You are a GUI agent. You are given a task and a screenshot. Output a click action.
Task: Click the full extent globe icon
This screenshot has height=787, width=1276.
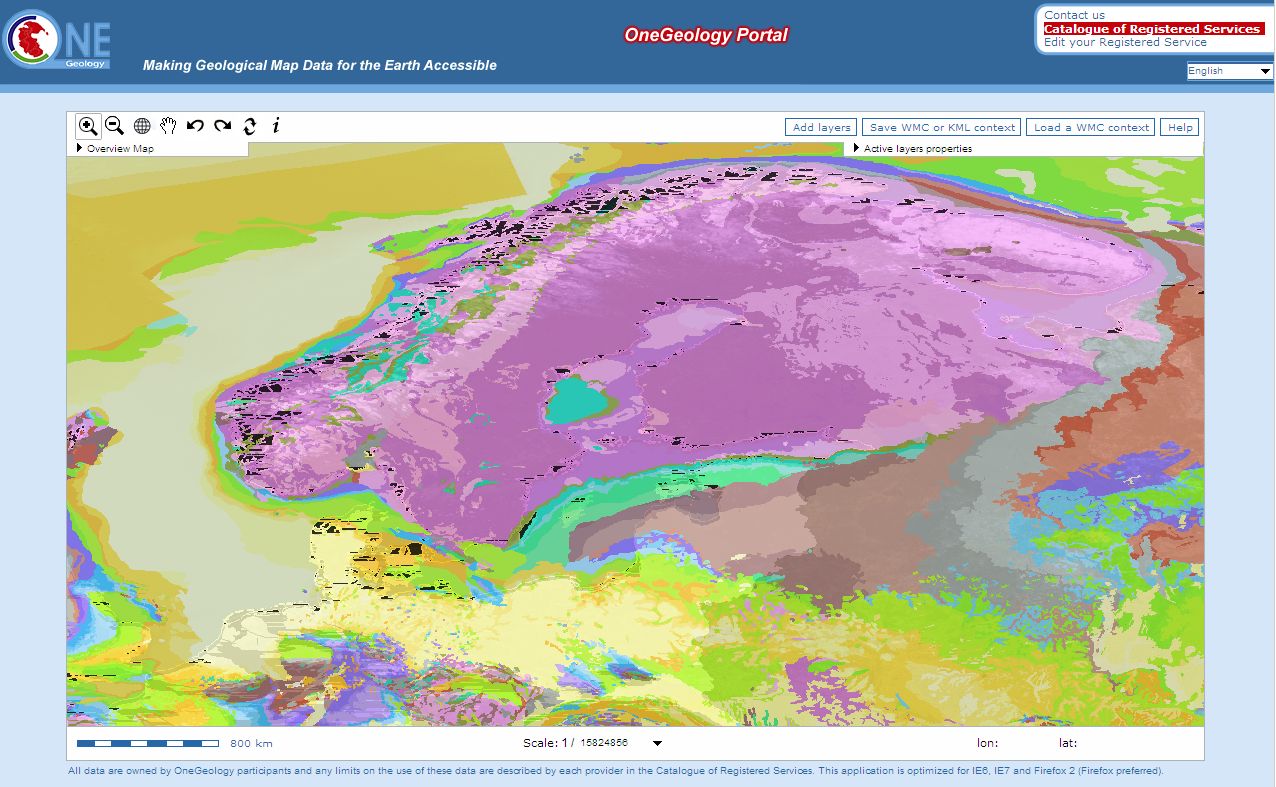[142, 126]
